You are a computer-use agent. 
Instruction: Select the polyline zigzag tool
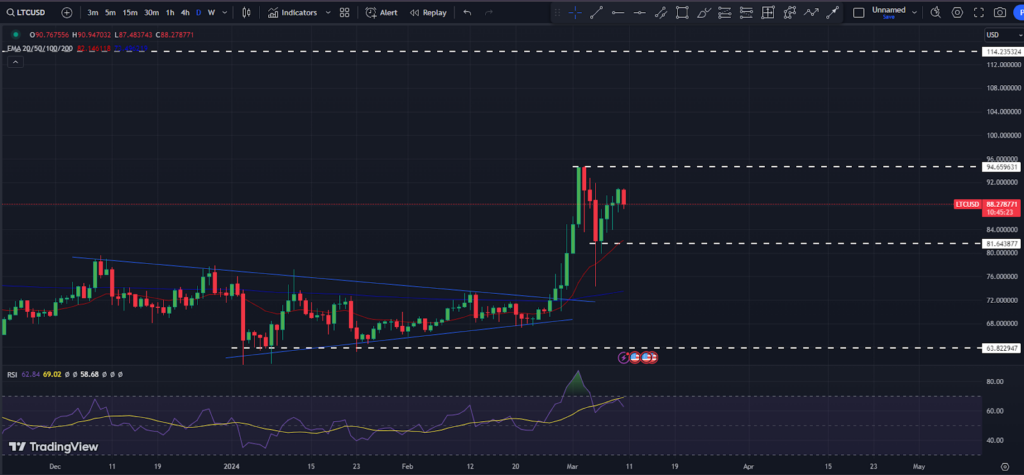coord(811,12)
